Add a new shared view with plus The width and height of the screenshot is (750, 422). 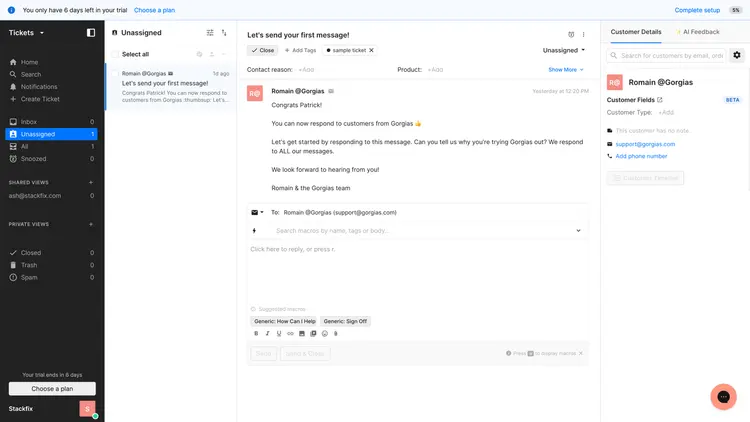click(91, 183)
